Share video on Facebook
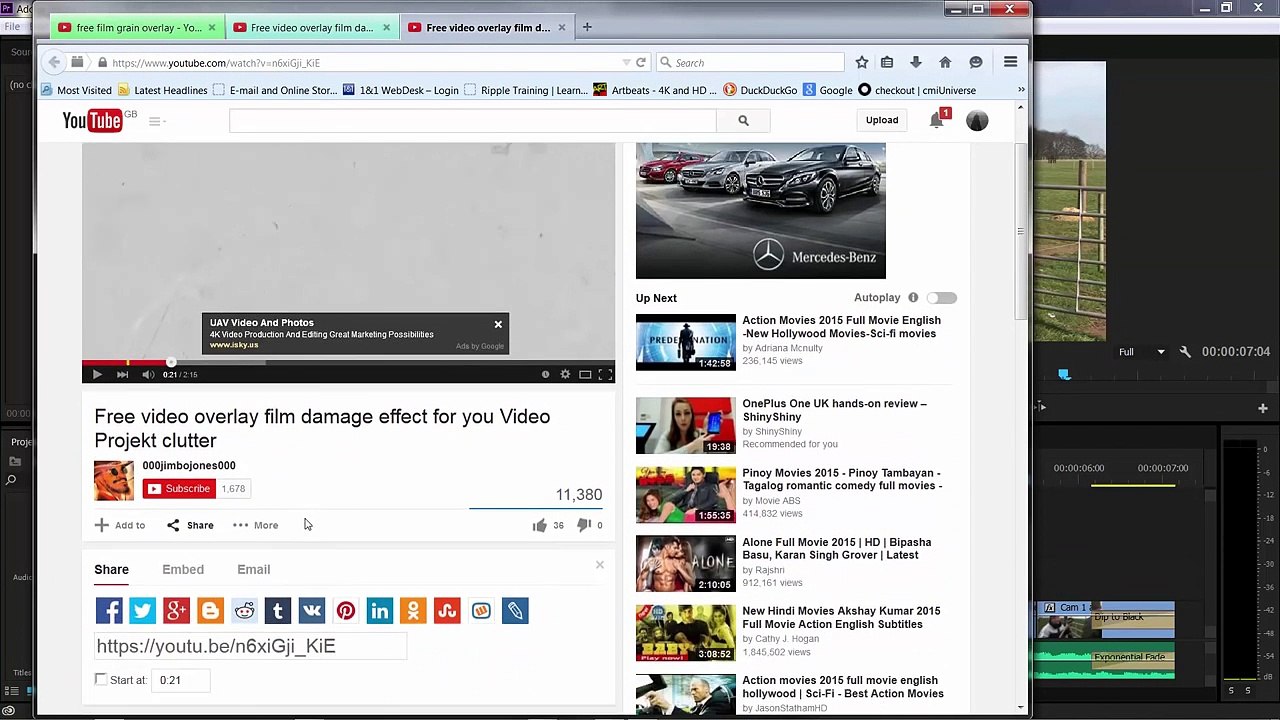Viewport: 1280px width, 720px height. click(109, 611)
